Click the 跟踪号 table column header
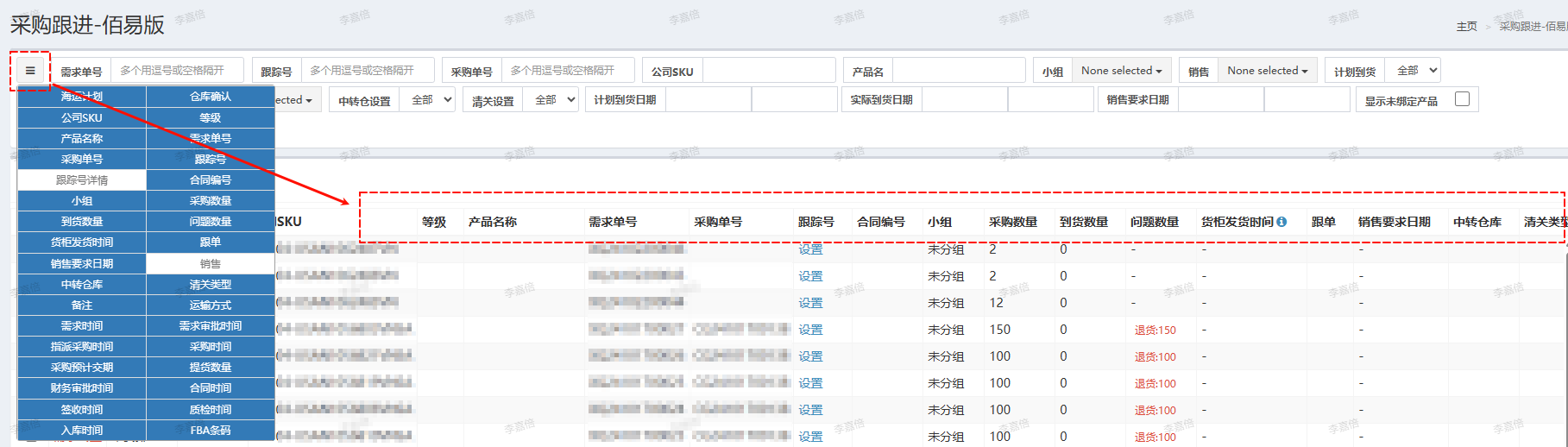The height and width of the screenshot is (447, 1568). [x=816, y=222]
